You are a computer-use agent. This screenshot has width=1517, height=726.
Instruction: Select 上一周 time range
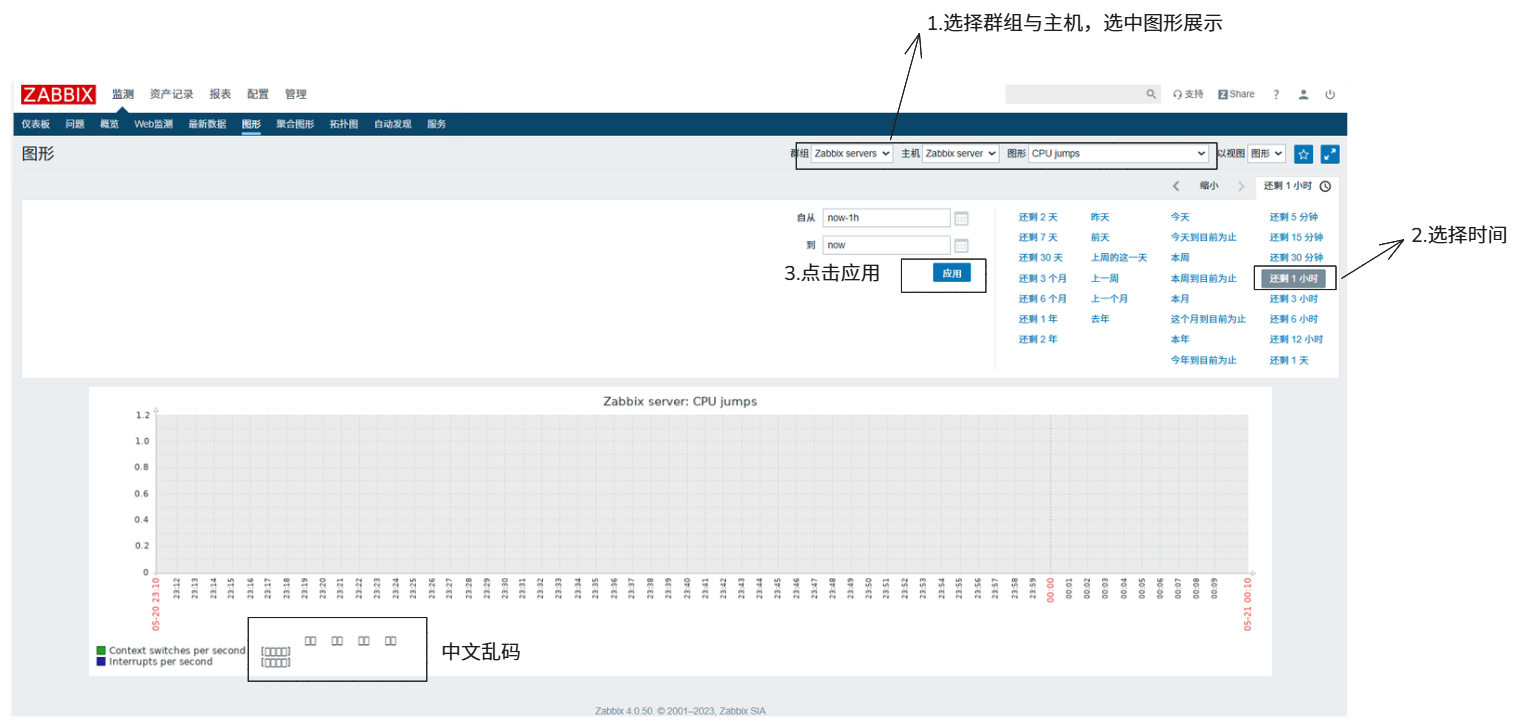tap(1105, 279)
